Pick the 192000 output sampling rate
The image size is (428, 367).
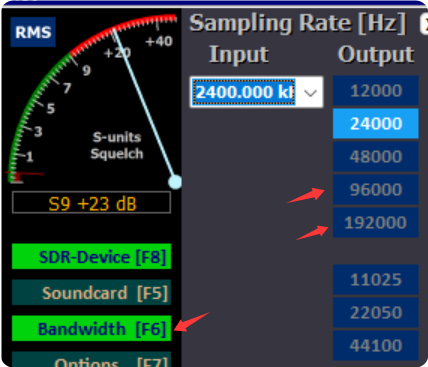376,222
